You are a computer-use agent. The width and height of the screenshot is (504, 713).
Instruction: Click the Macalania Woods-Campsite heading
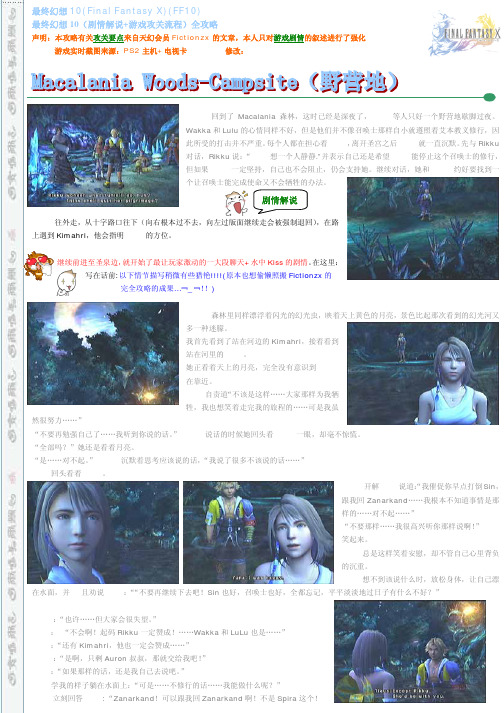tap(215, 82)
